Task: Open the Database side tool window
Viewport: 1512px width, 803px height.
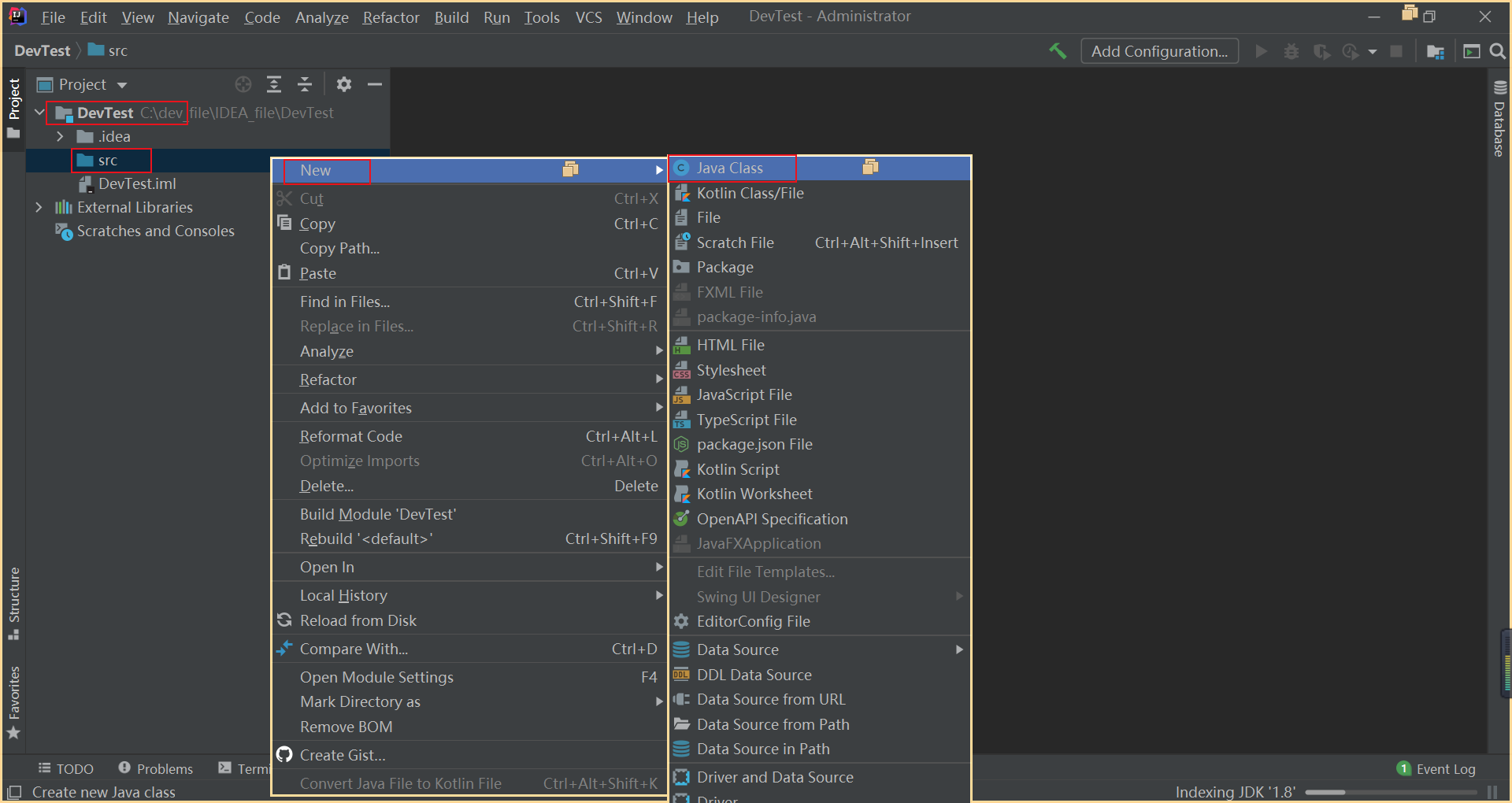Action: 1499,118
